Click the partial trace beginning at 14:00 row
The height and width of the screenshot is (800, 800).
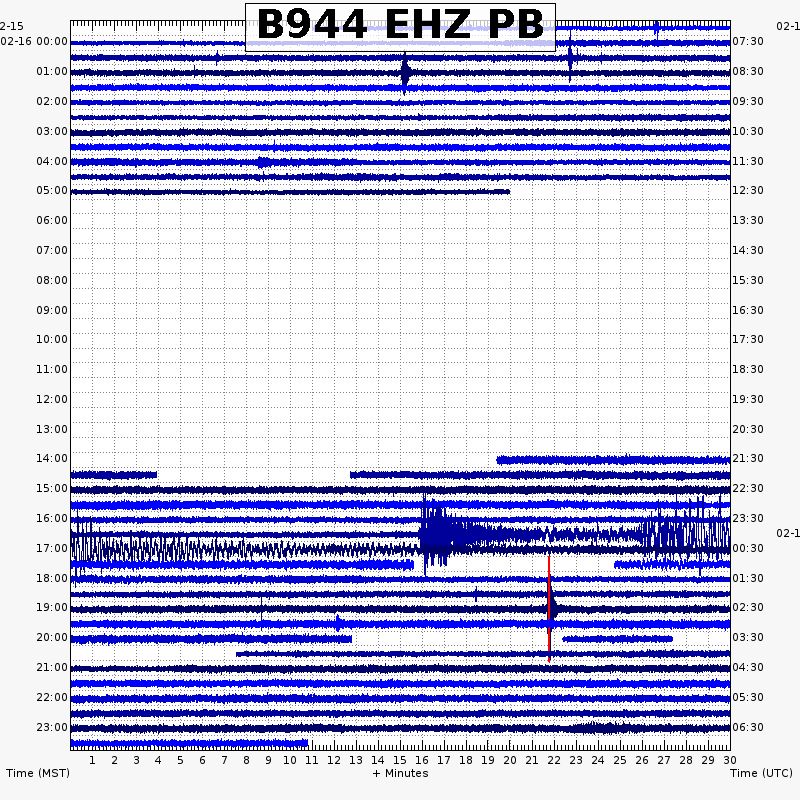[x=613, y=460]
